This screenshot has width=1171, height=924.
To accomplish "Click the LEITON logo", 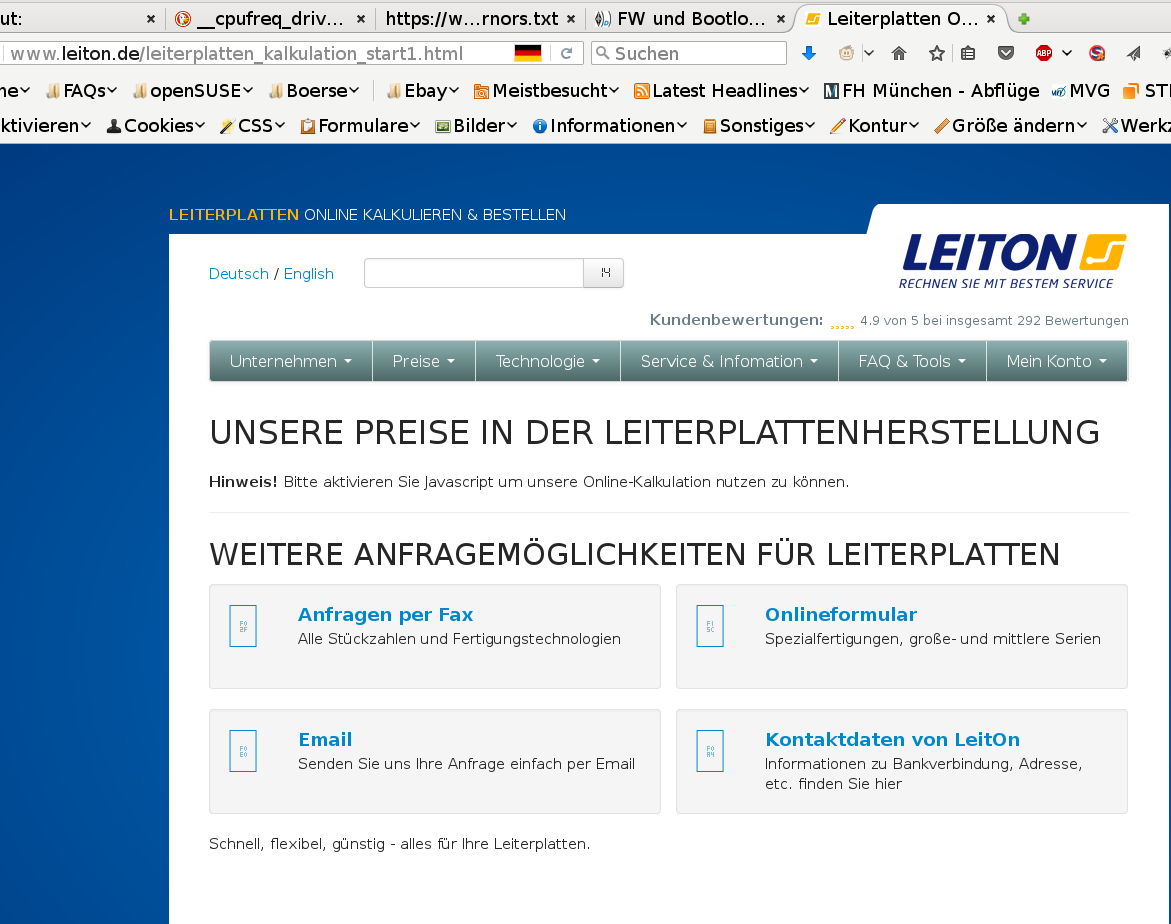I will coord(1013,261).
